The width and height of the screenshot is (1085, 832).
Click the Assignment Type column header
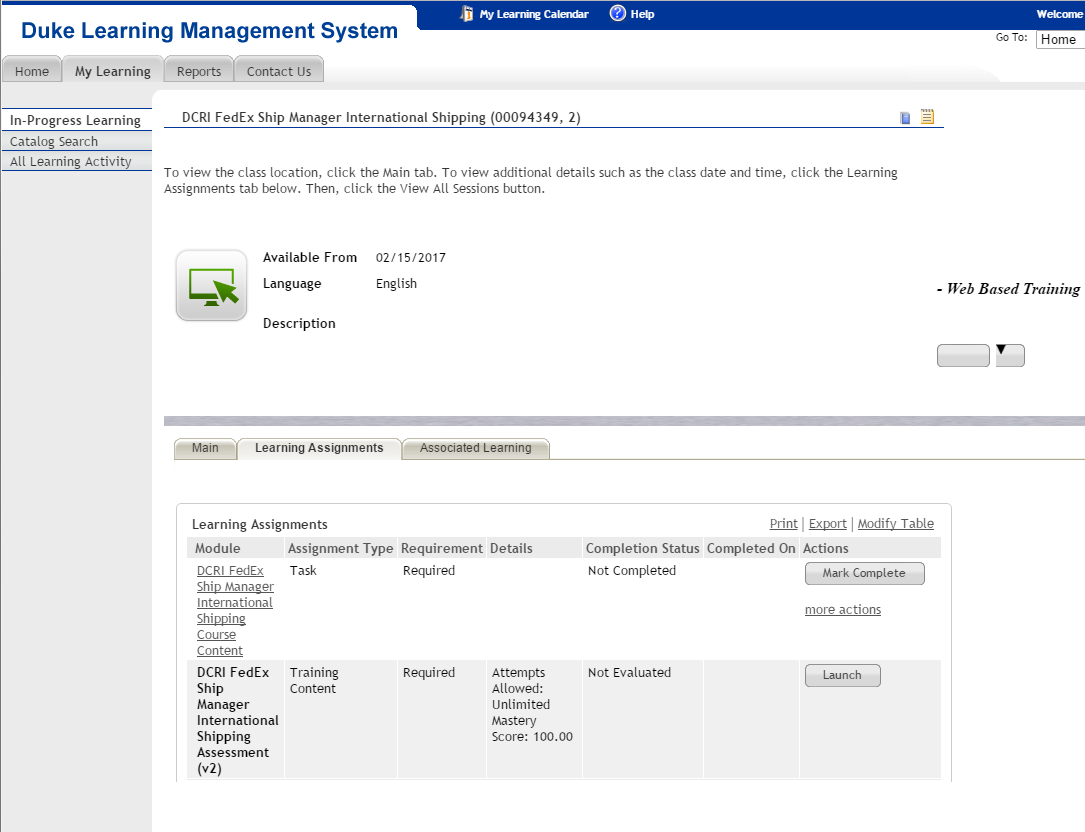click(340, 548)
